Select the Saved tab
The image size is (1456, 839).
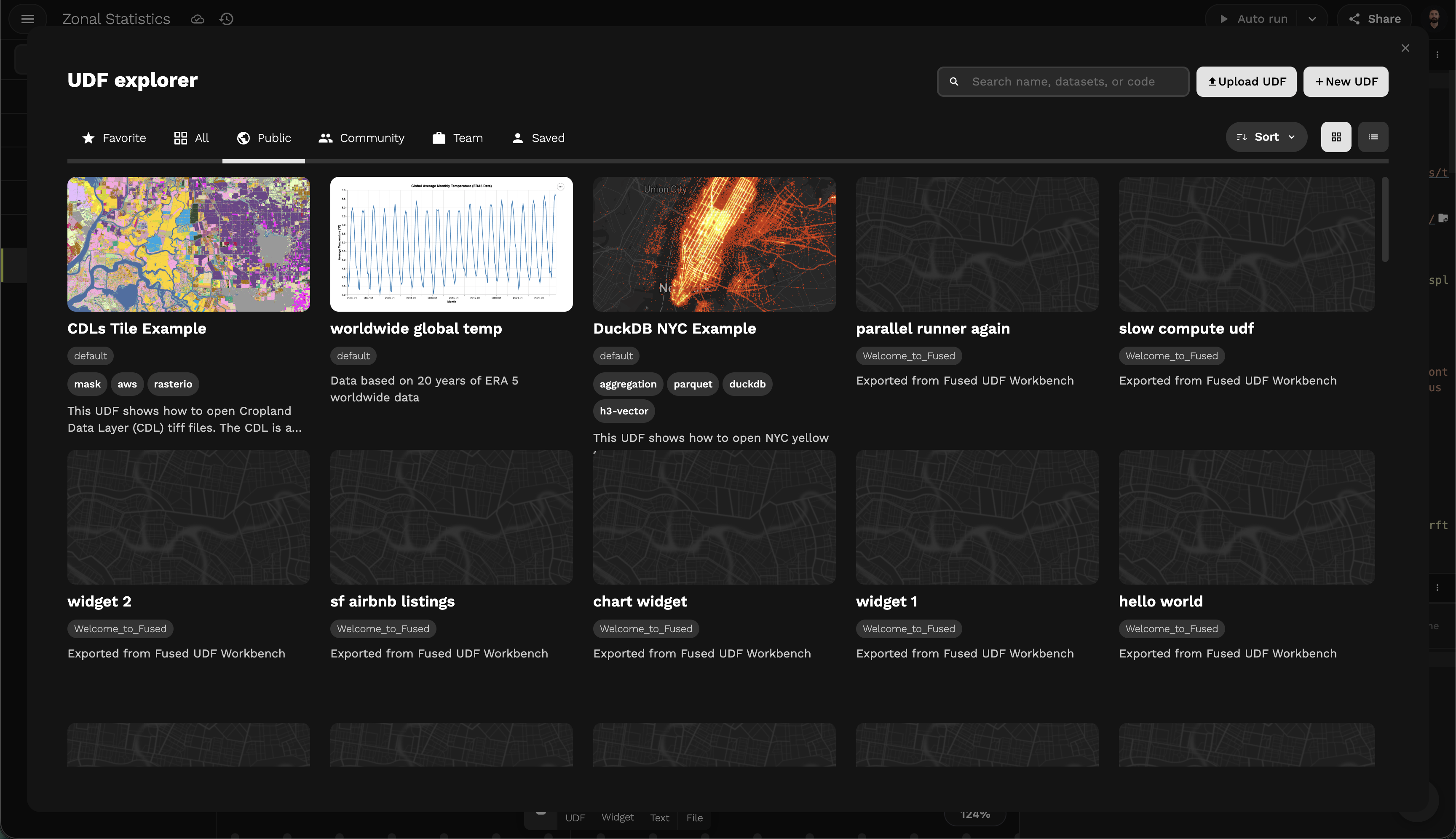pyautogui.click(x=538, y=138)
